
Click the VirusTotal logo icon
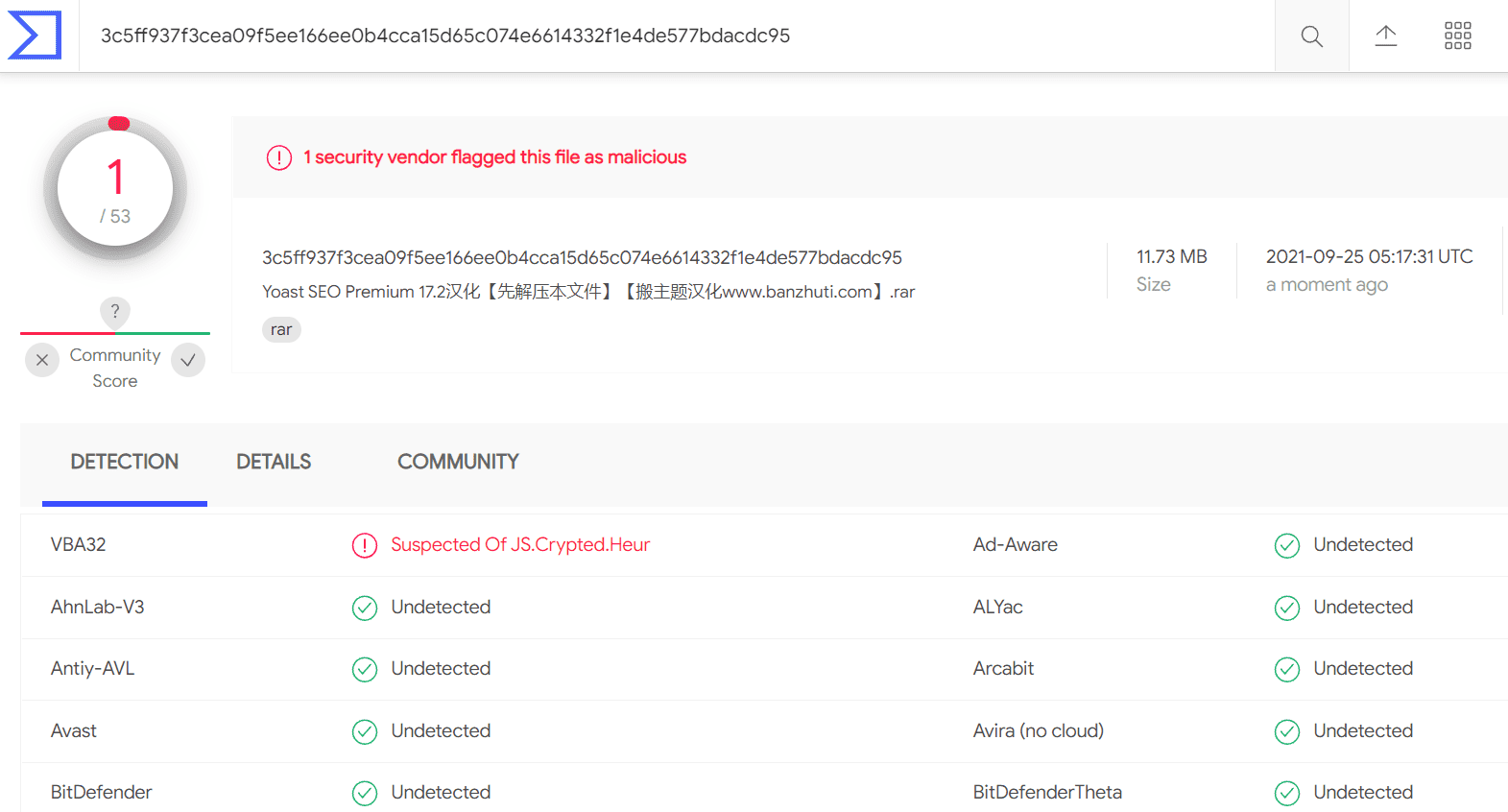(35, 36)
